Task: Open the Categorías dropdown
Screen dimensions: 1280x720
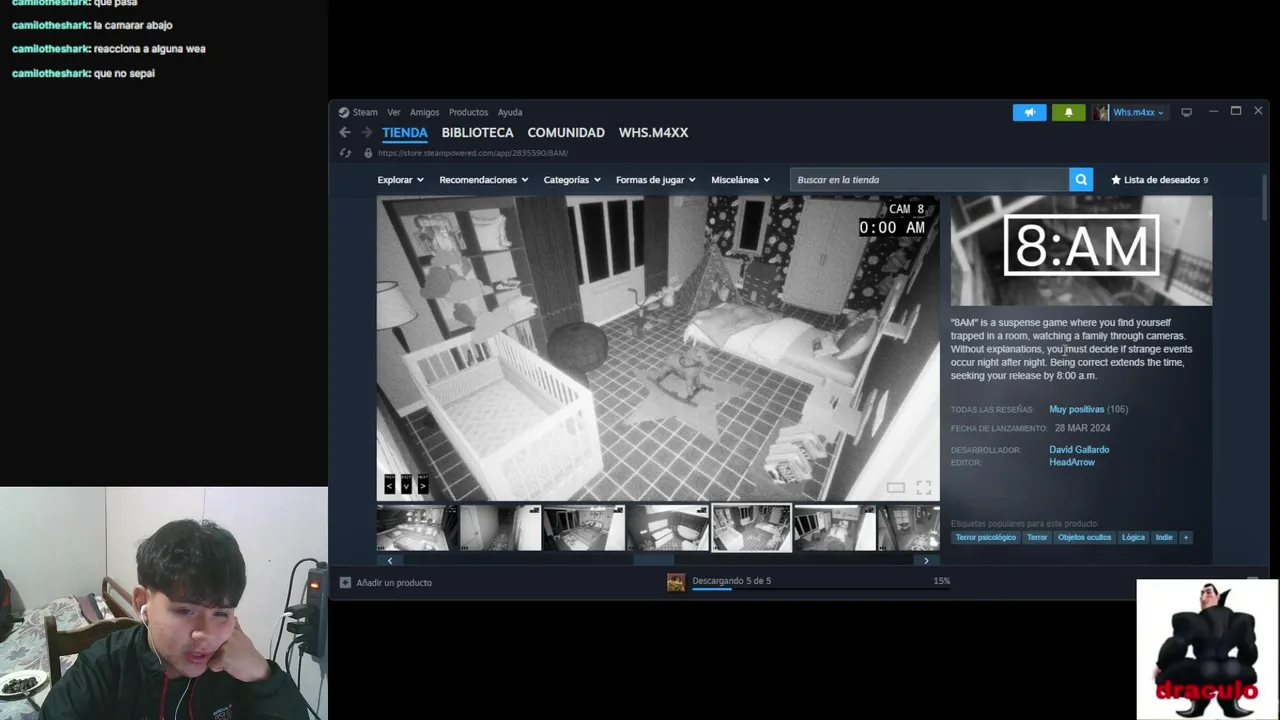Action: coord(572,180)
